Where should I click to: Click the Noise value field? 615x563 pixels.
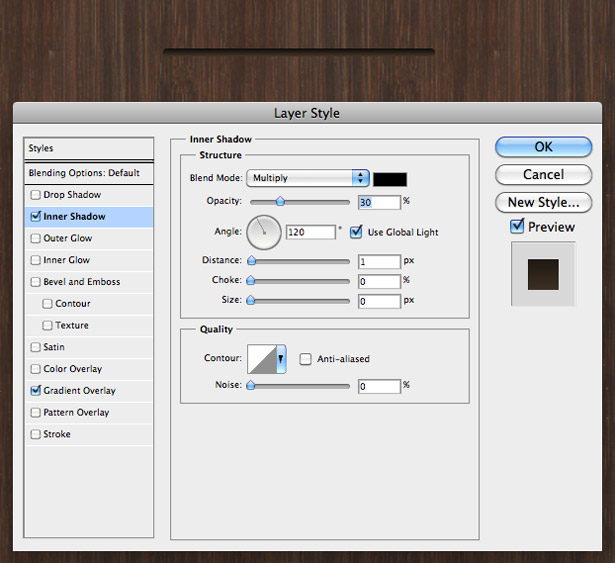point(379,386)
